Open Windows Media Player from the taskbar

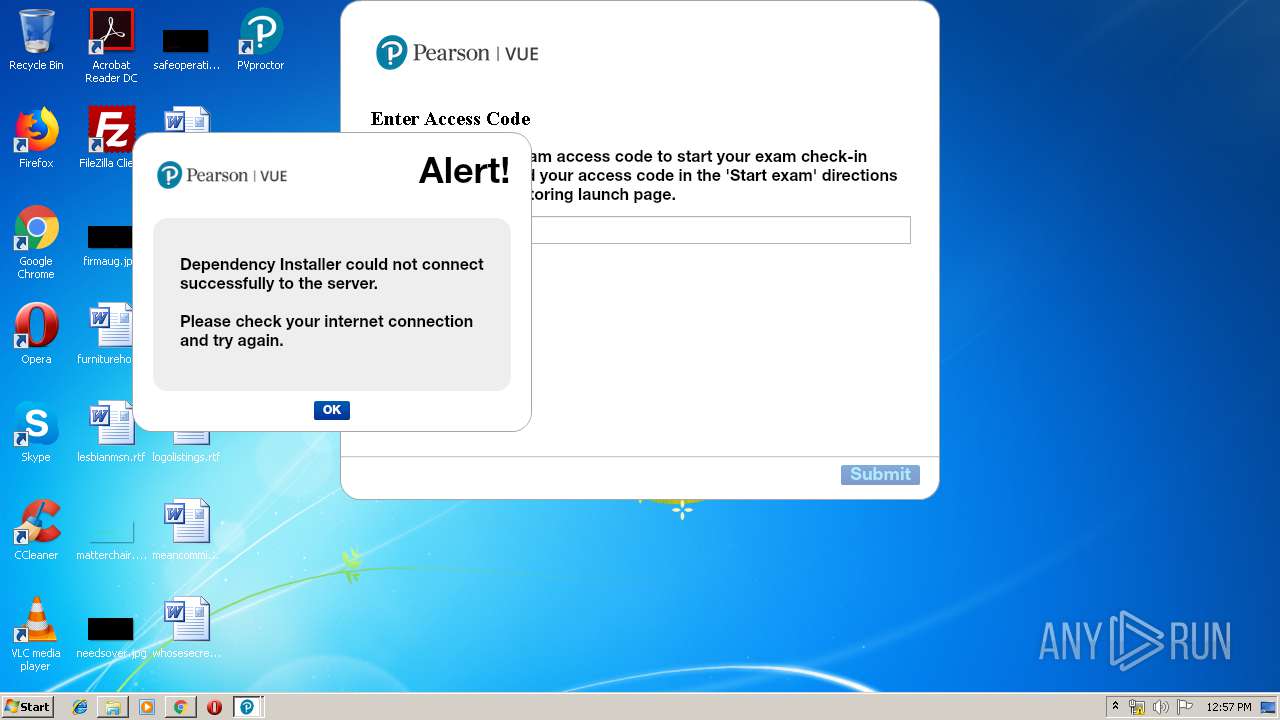147,707
